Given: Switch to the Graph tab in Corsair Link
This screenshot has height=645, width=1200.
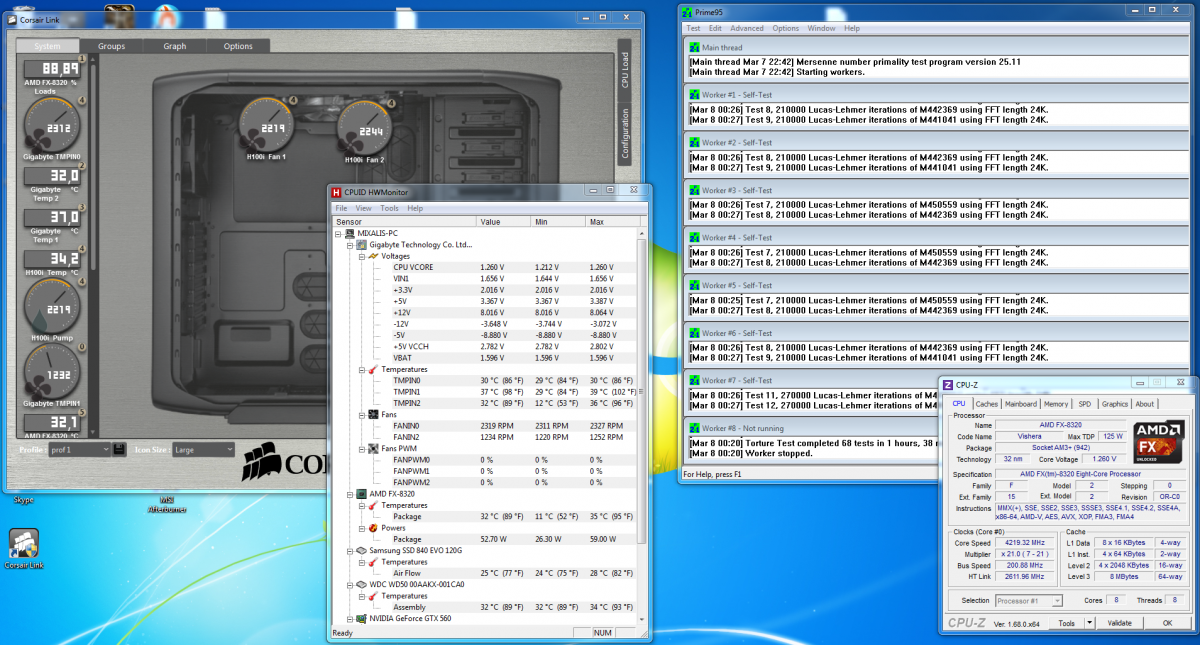Looking at the screenshot, I should 175,46.
